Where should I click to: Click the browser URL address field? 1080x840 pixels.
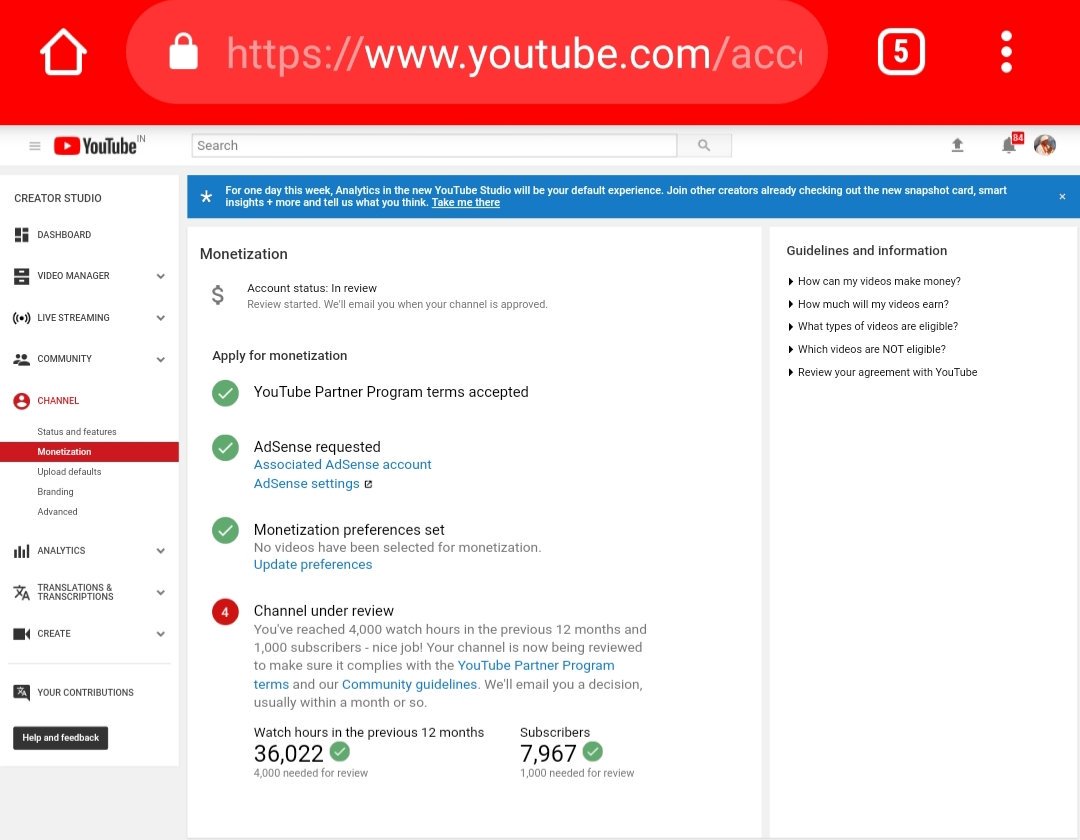(x=477, y=53)
